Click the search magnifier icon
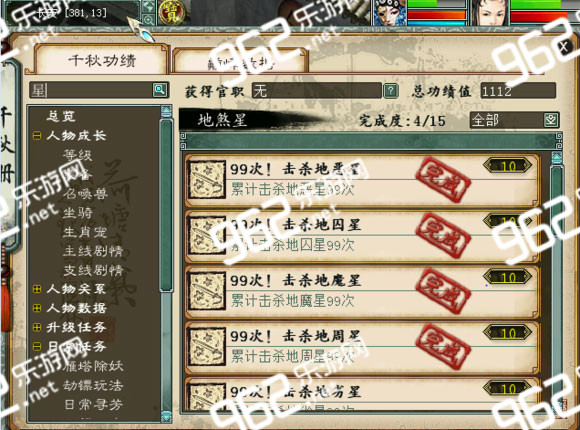This screenshot has height=430, width=580. click(160, 90)
